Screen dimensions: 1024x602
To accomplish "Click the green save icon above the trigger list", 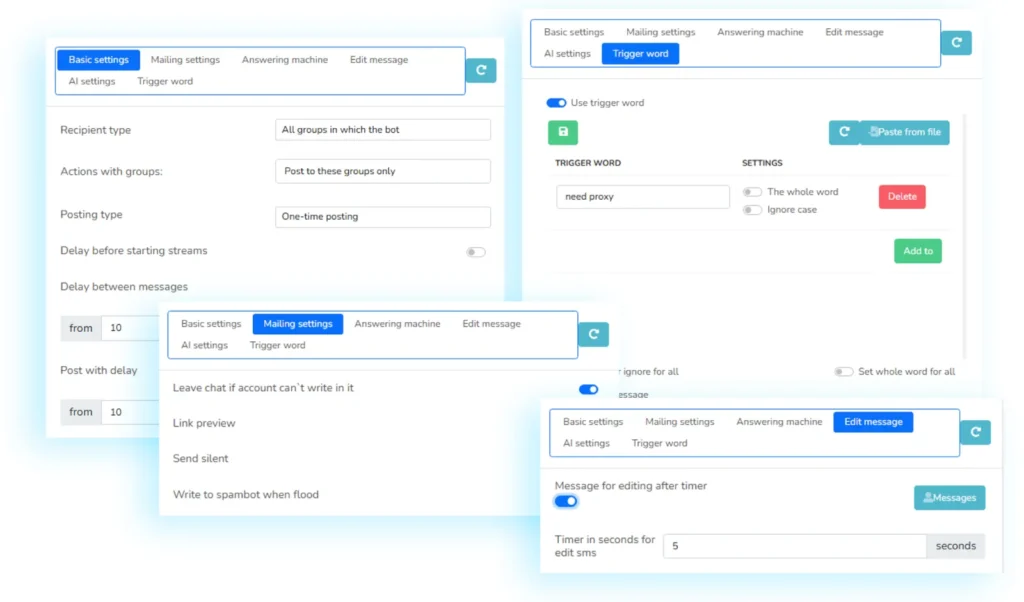I will coord(562,132).
